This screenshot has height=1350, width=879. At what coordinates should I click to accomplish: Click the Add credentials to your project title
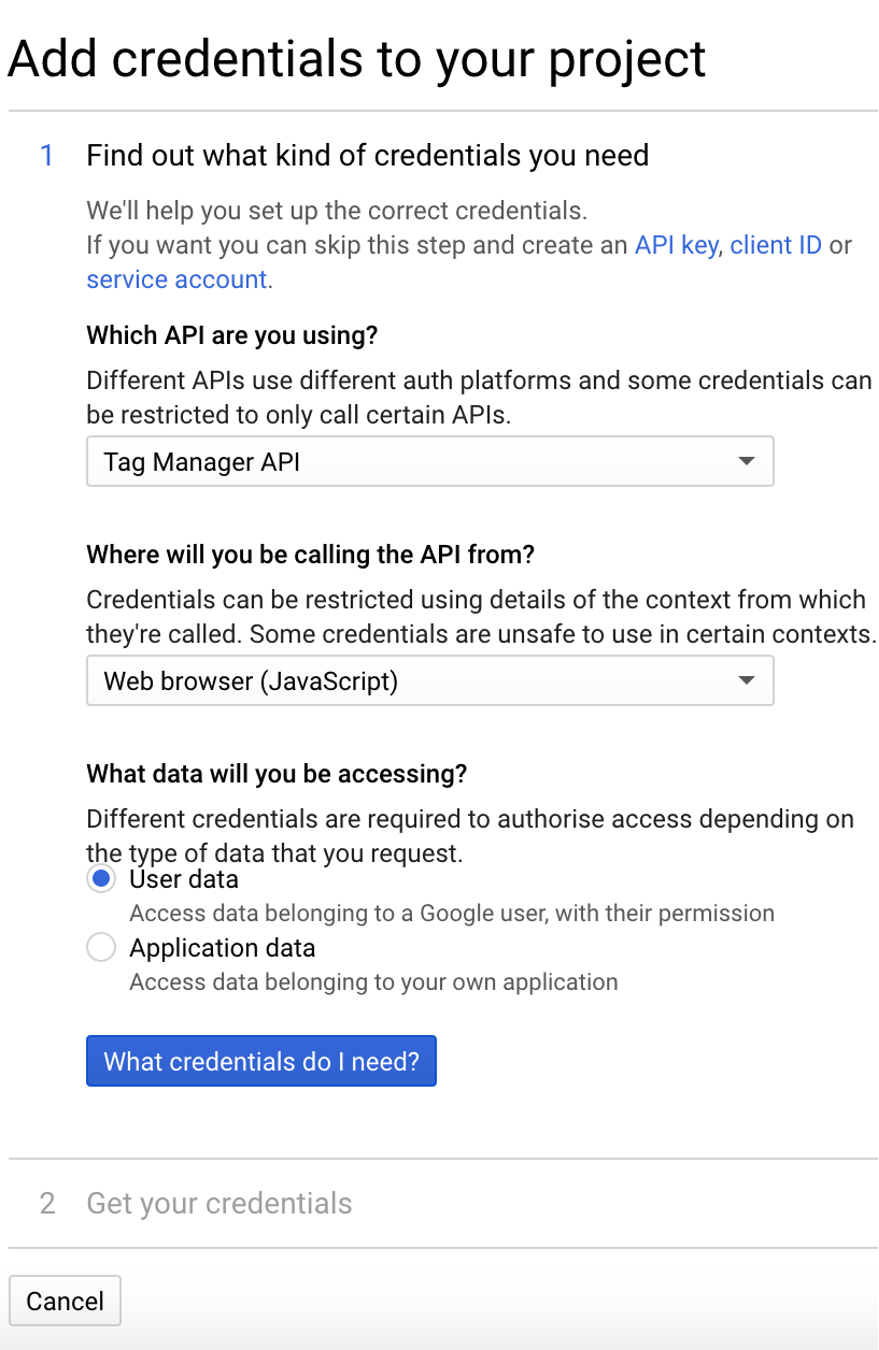[357, 59]
